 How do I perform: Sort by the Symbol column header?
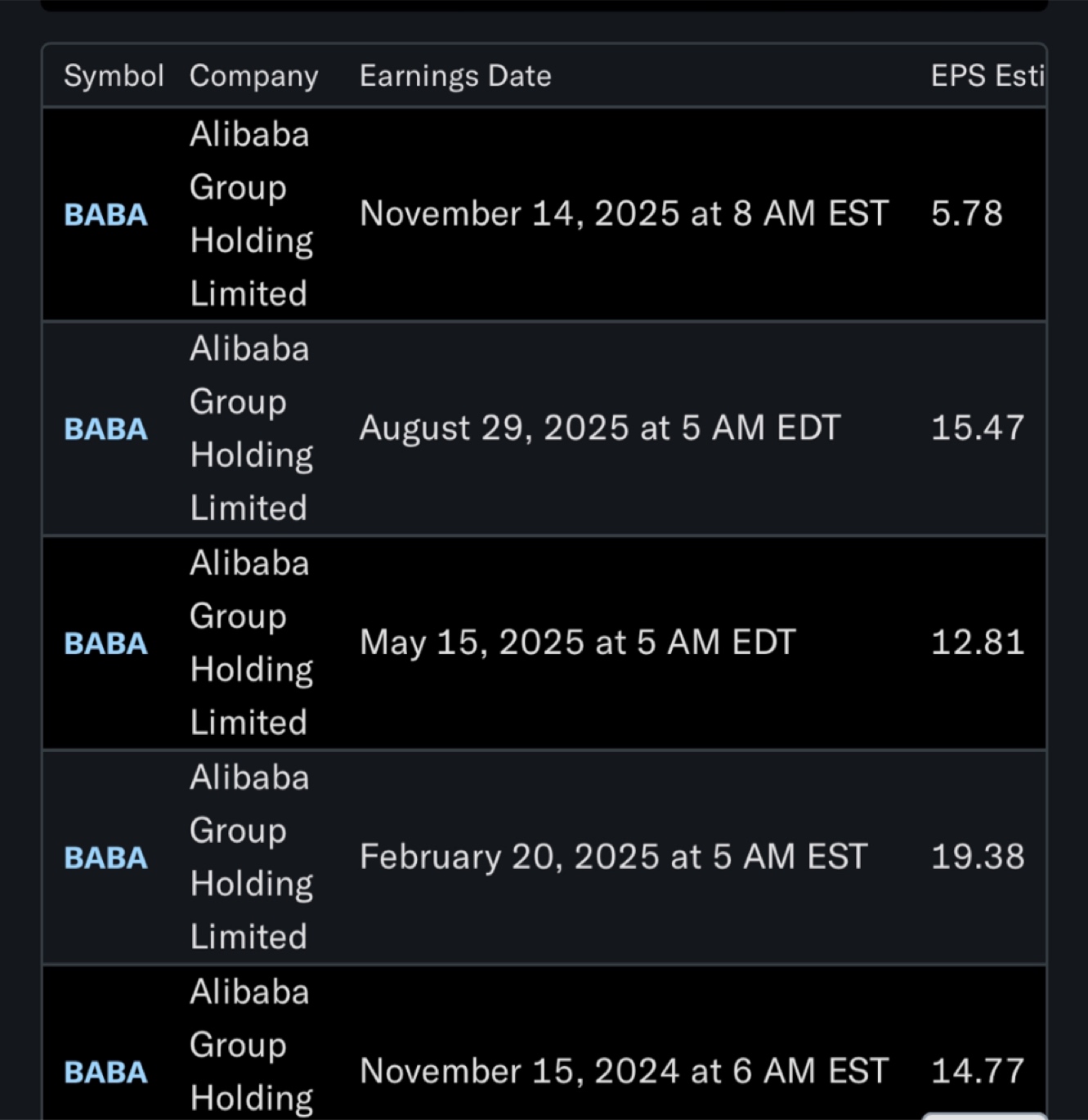point(114,76)
